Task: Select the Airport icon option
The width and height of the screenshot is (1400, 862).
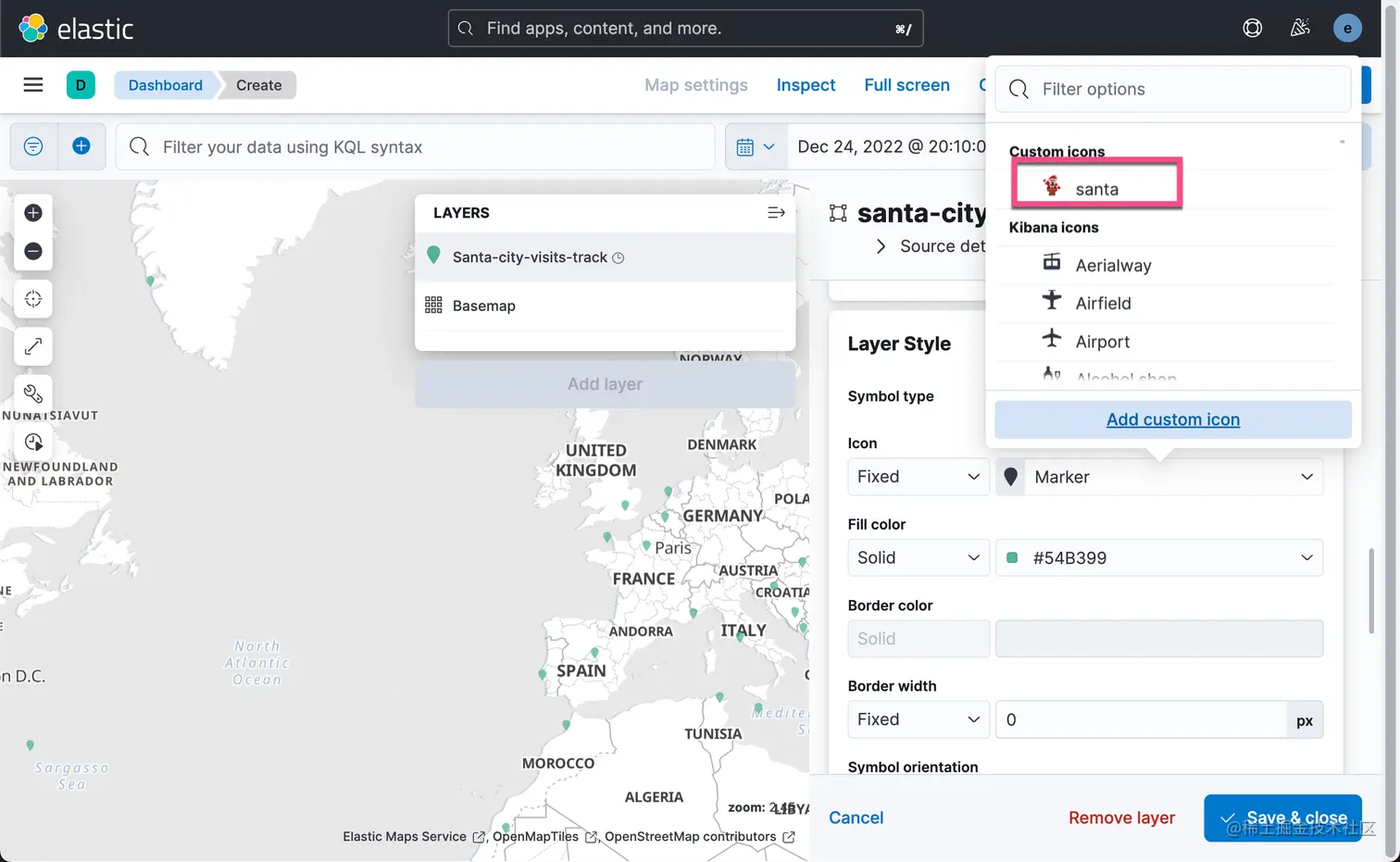Action: (1164, 342)
